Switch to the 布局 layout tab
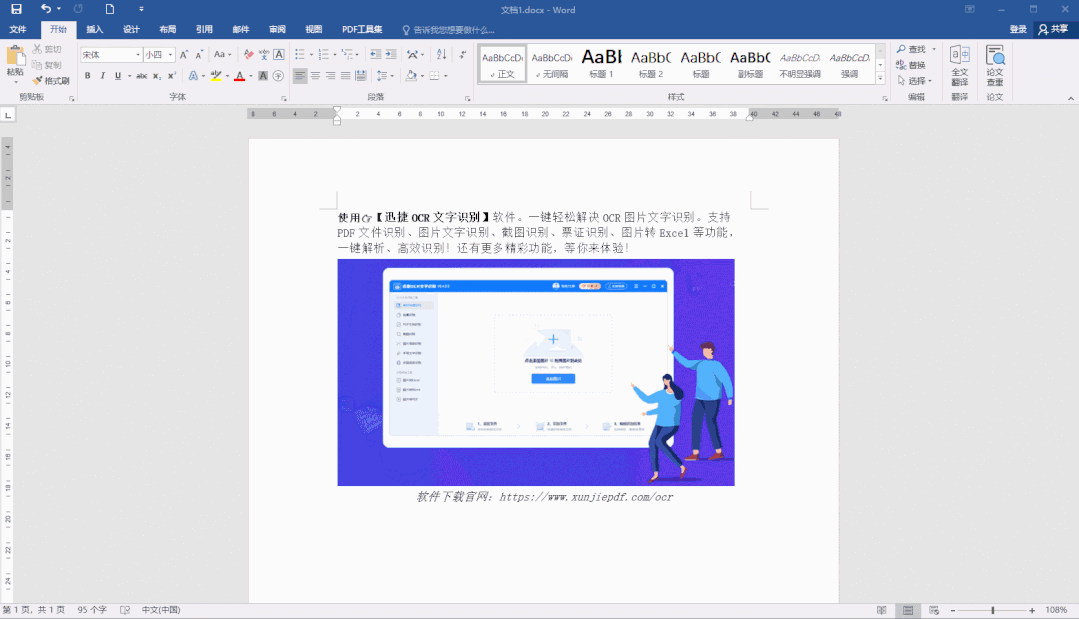This screenshot has width=1079, height=619. [167, 29]
